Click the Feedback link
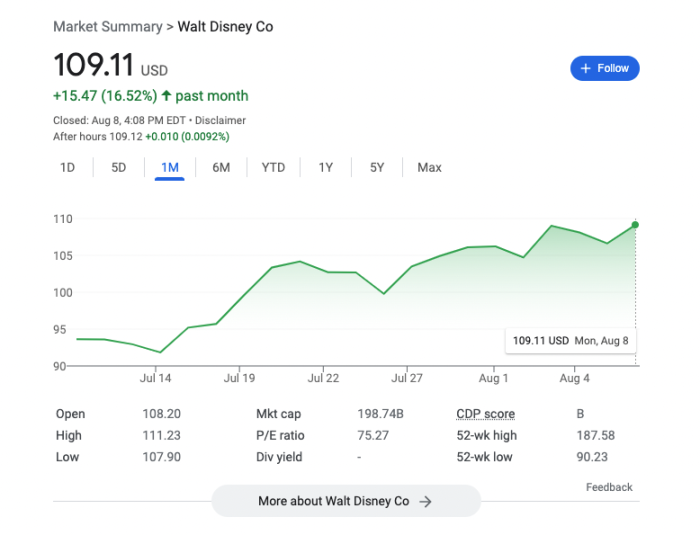This screenshot has height=535, width=700. (609, 487)
